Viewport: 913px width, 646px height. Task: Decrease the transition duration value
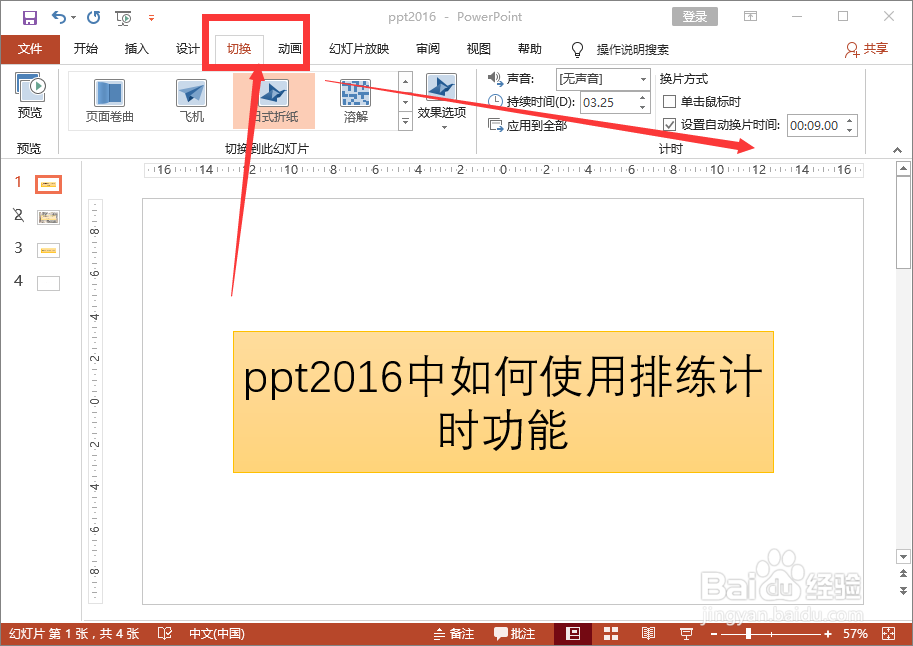(643, 108)
